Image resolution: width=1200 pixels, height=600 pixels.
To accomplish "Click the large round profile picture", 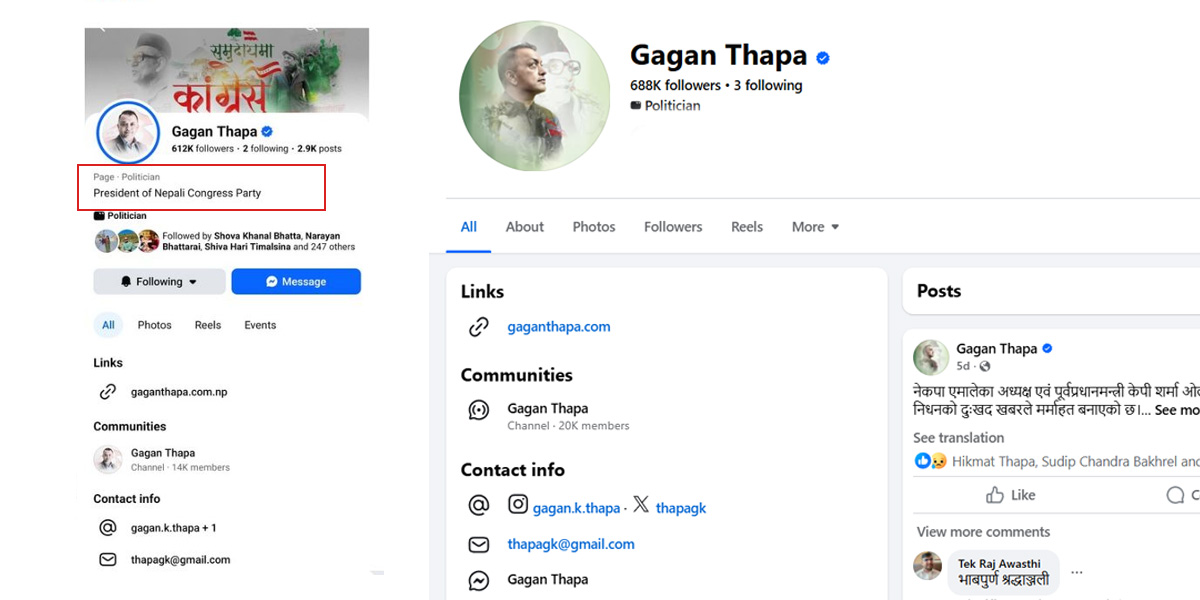I will pos(534,96).
